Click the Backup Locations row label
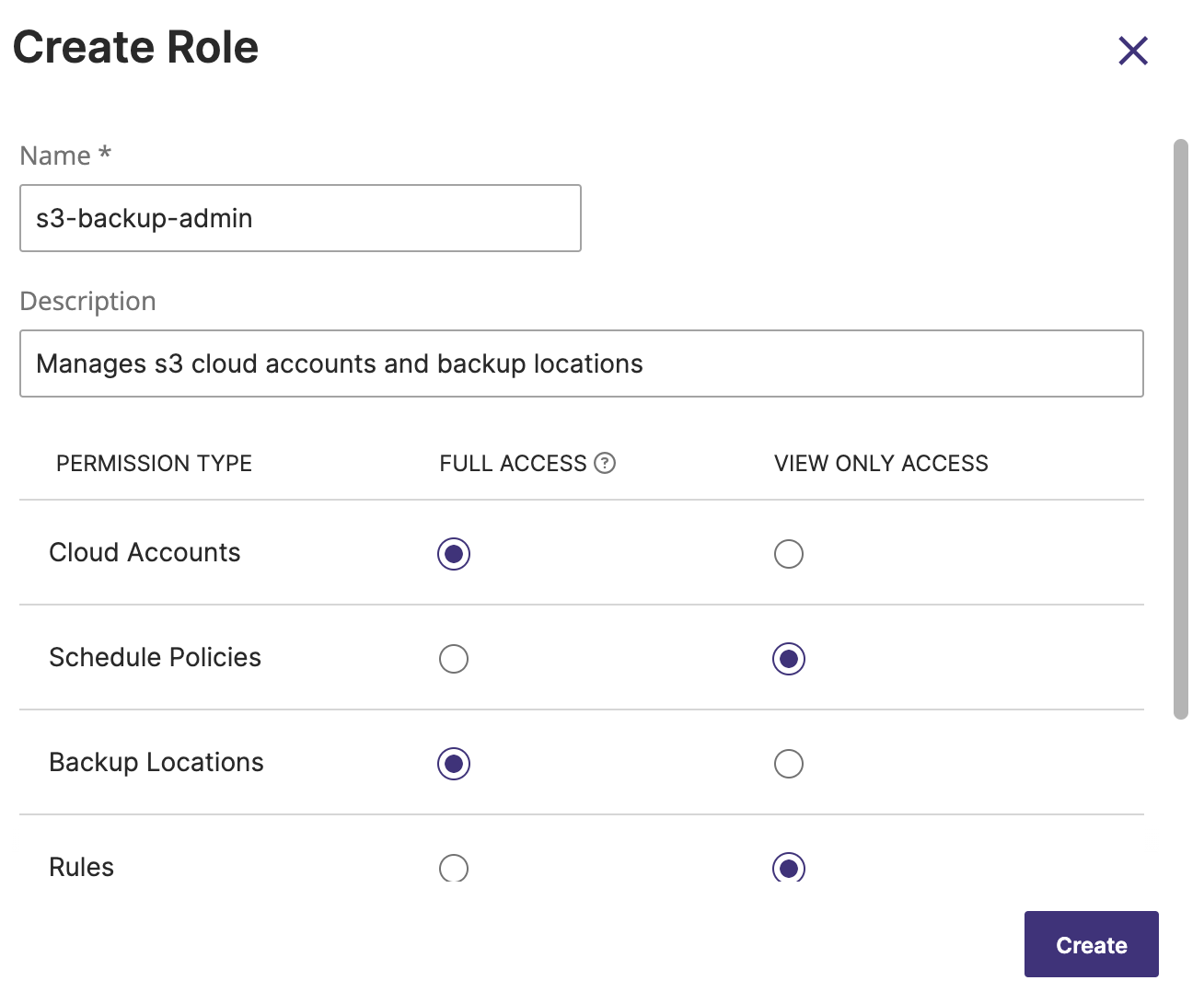The width and height of the screenshot is (1204, 992). click(156, 762)
